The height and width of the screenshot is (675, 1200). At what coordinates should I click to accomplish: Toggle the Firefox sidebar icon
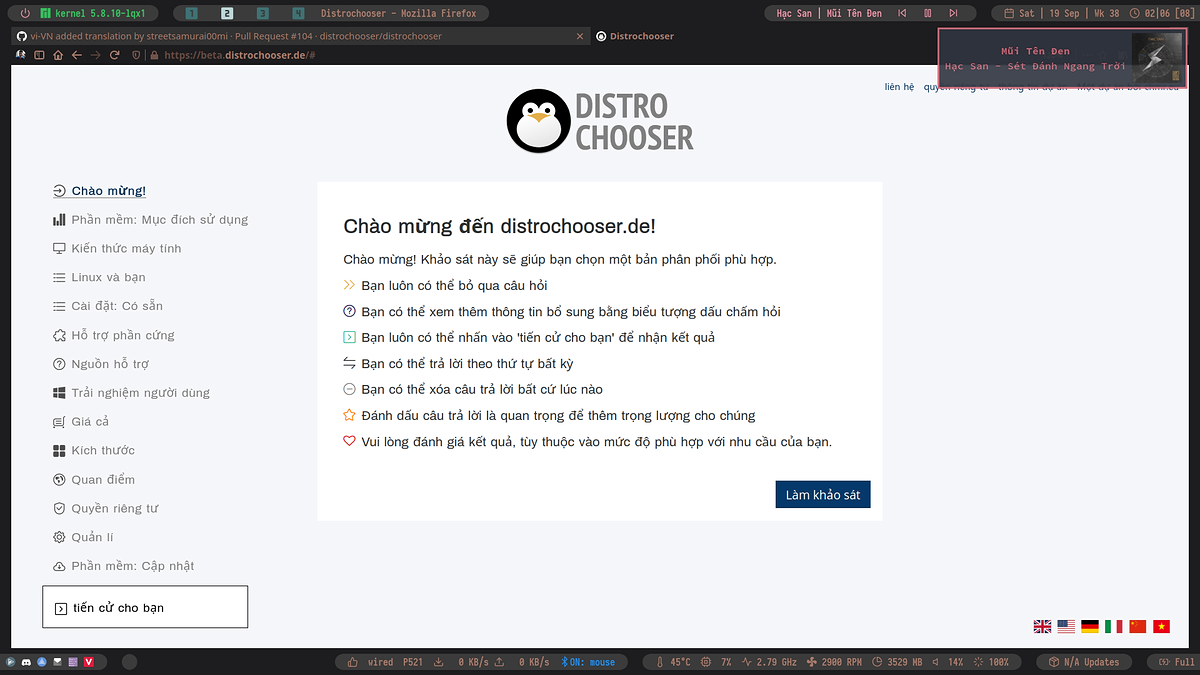pyautogui.click(x=40, y=55)
